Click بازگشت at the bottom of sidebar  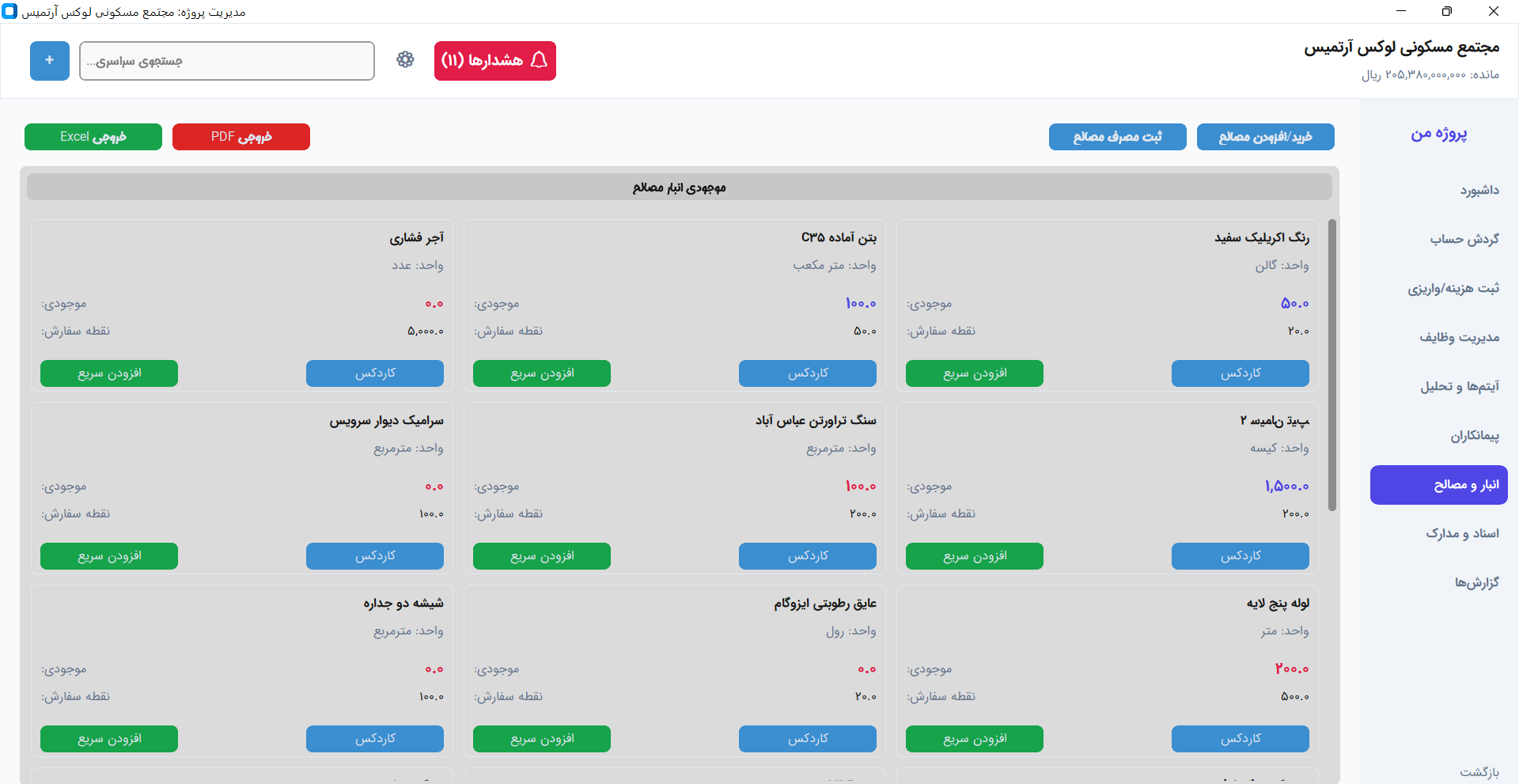click(1483, 771)
